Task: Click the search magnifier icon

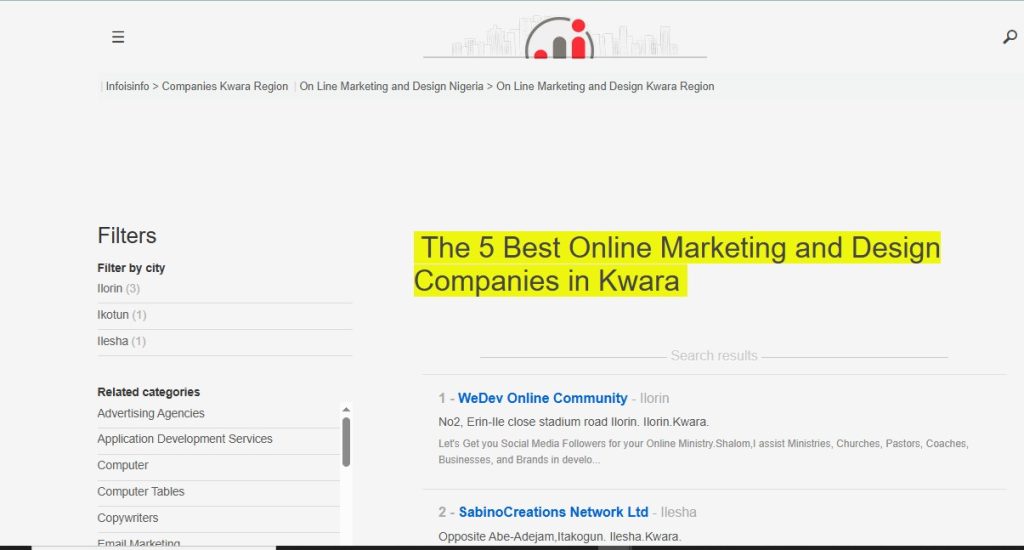Action: point(1010,37)
